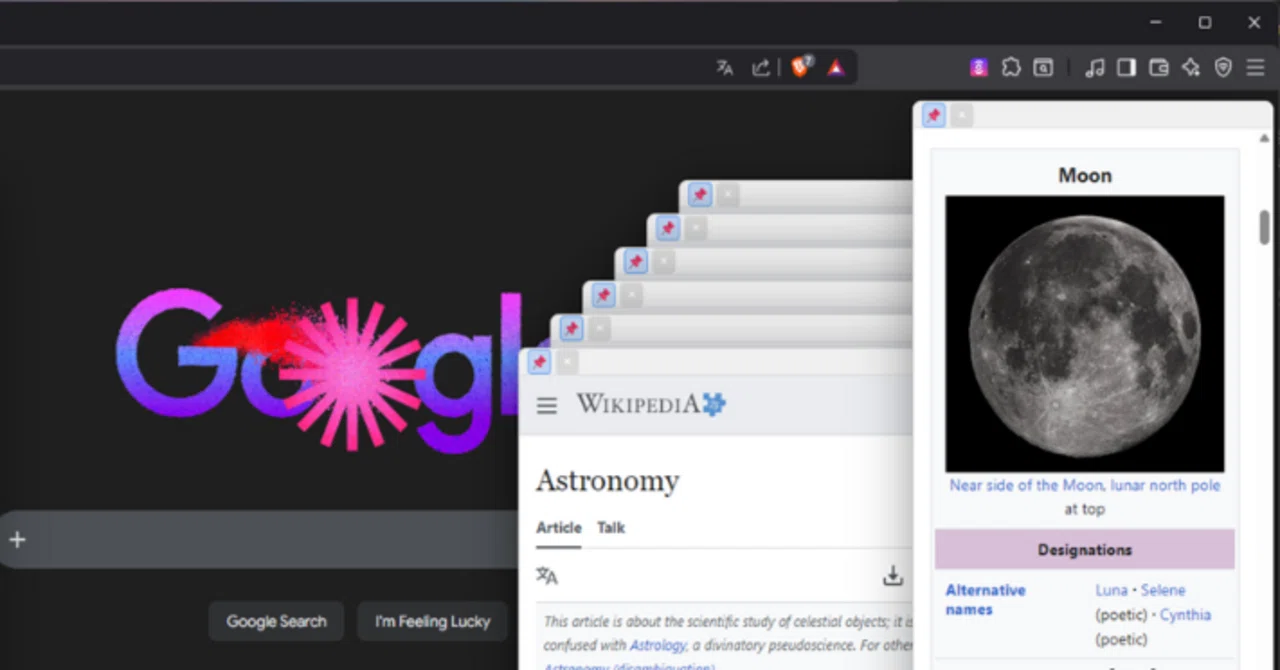Screen dimensions: 1280x670
Task: Close the Astronomy popup with its X
Action: pyautogui.click(x=567, y=362)
